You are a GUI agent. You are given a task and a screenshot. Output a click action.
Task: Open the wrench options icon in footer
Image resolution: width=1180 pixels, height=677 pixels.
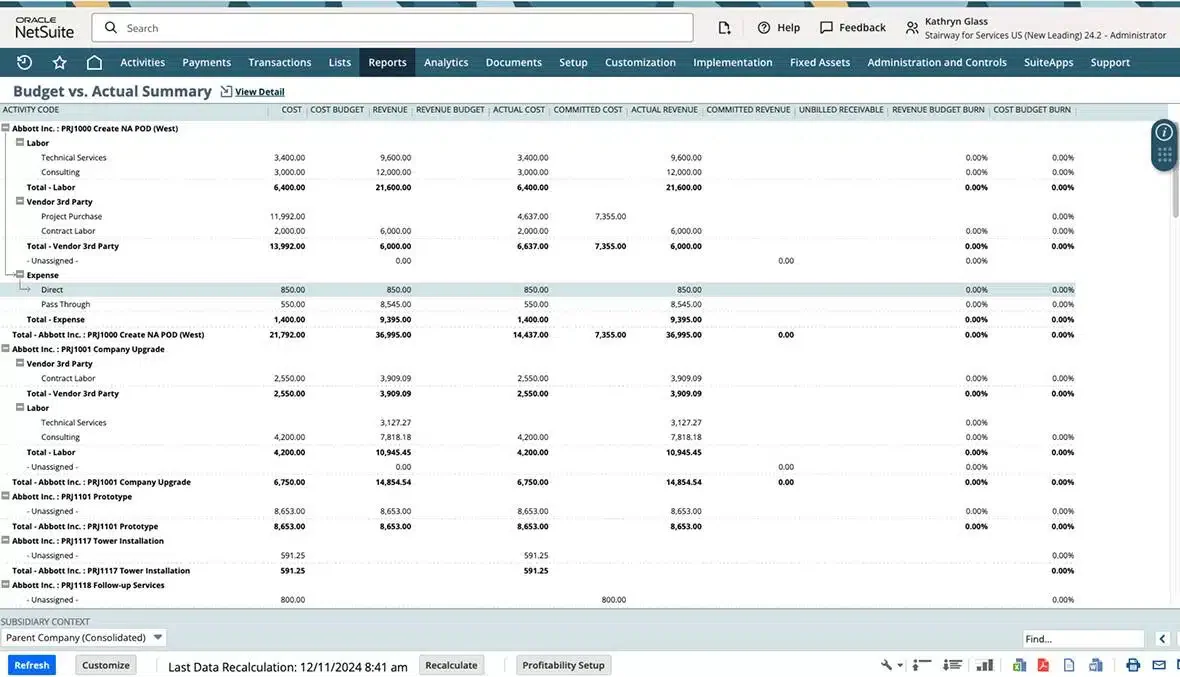point(887,665)
